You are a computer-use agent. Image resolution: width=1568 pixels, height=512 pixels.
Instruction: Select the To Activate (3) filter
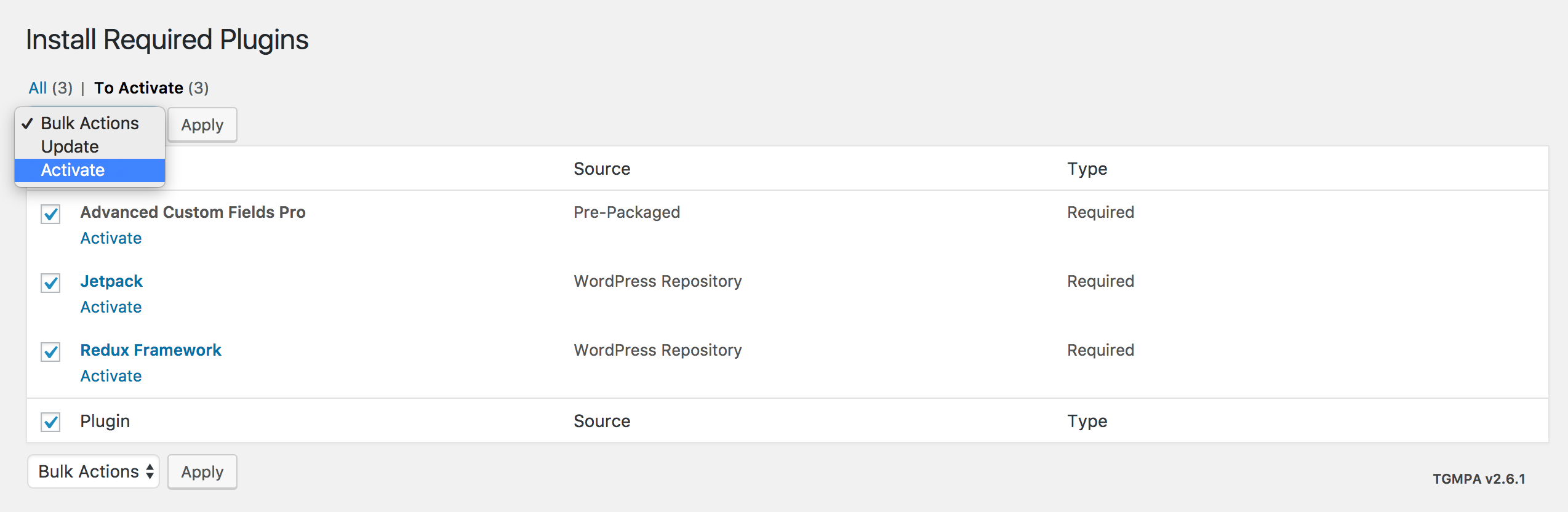(x=151, y=88)
